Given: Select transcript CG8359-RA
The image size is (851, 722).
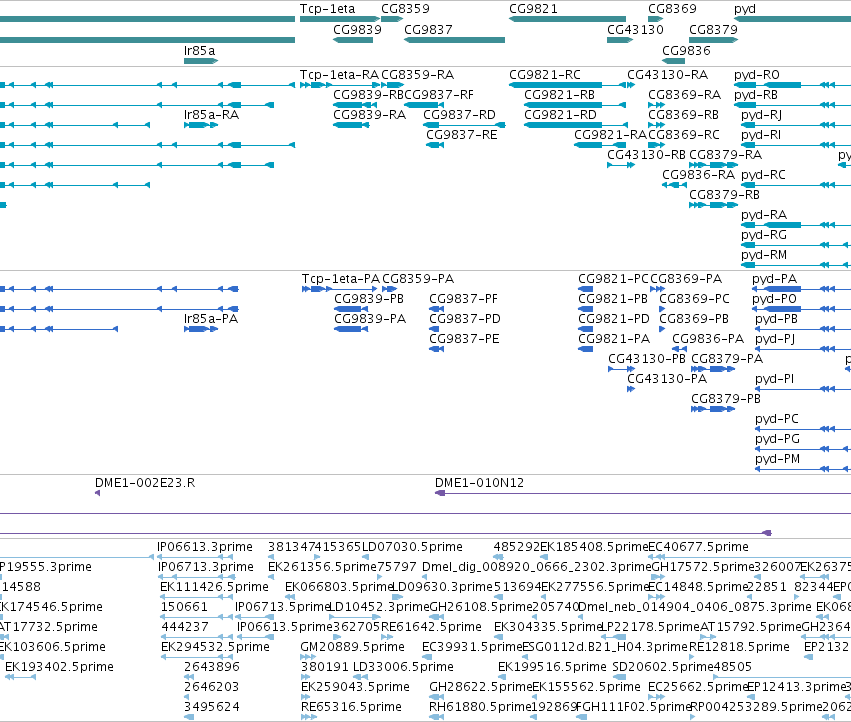Looking at the screenshot, I should click(x=417, y=74).
